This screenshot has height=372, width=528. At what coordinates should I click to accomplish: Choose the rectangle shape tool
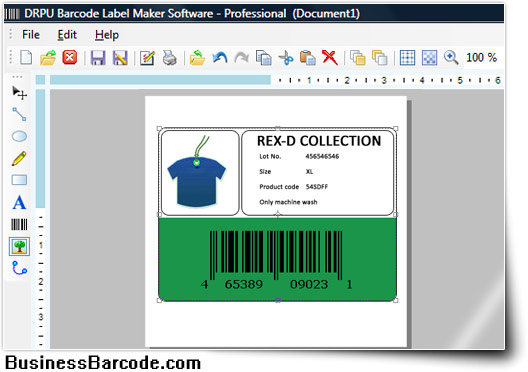[19, 180]
